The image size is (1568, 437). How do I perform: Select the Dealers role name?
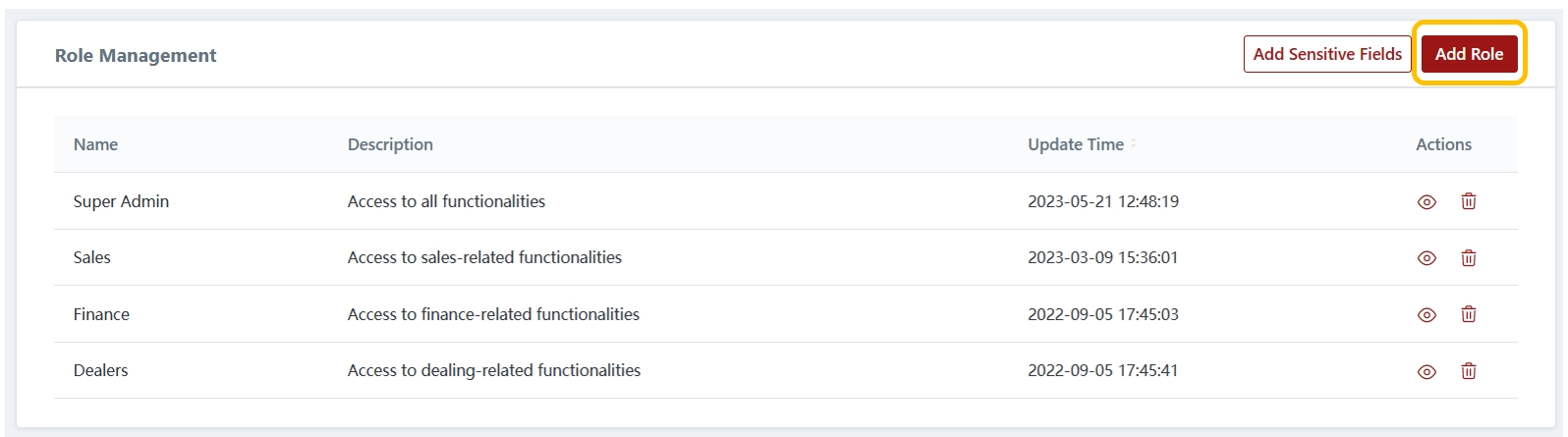click(100, 370)
